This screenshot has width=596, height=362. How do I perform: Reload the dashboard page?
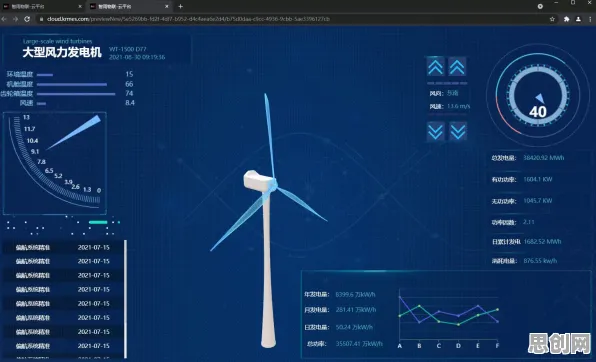(27, 19)
